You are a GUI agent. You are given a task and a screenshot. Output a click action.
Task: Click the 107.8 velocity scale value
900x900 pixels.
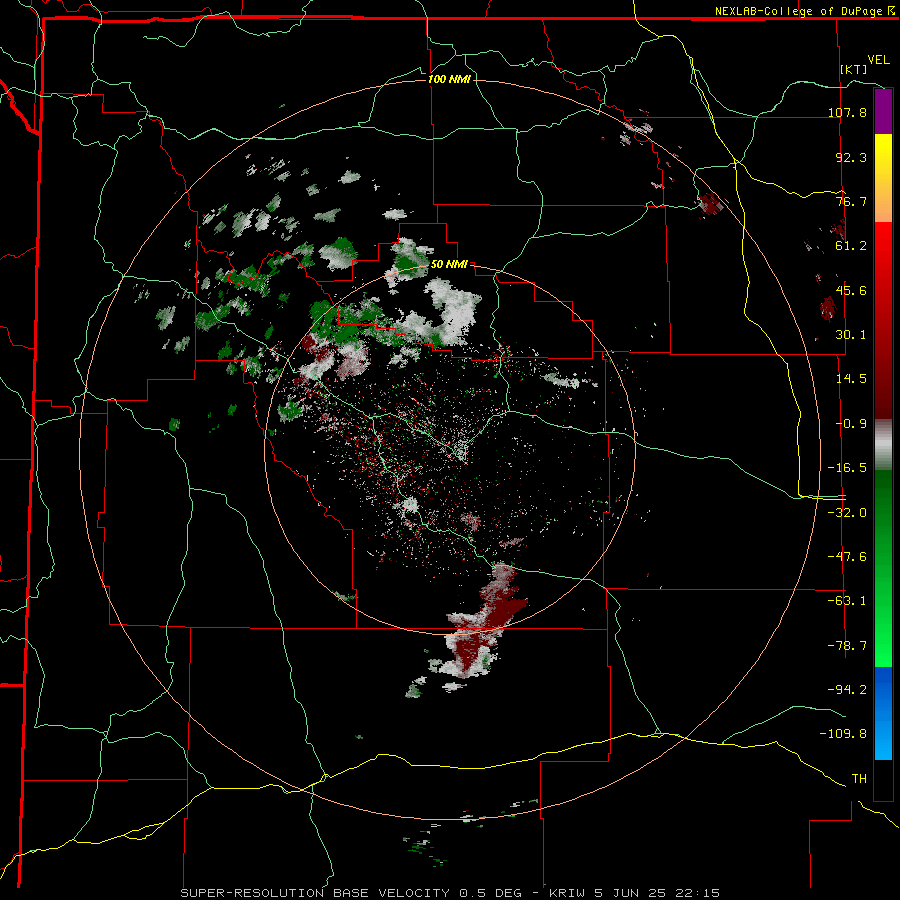[847, 112]
